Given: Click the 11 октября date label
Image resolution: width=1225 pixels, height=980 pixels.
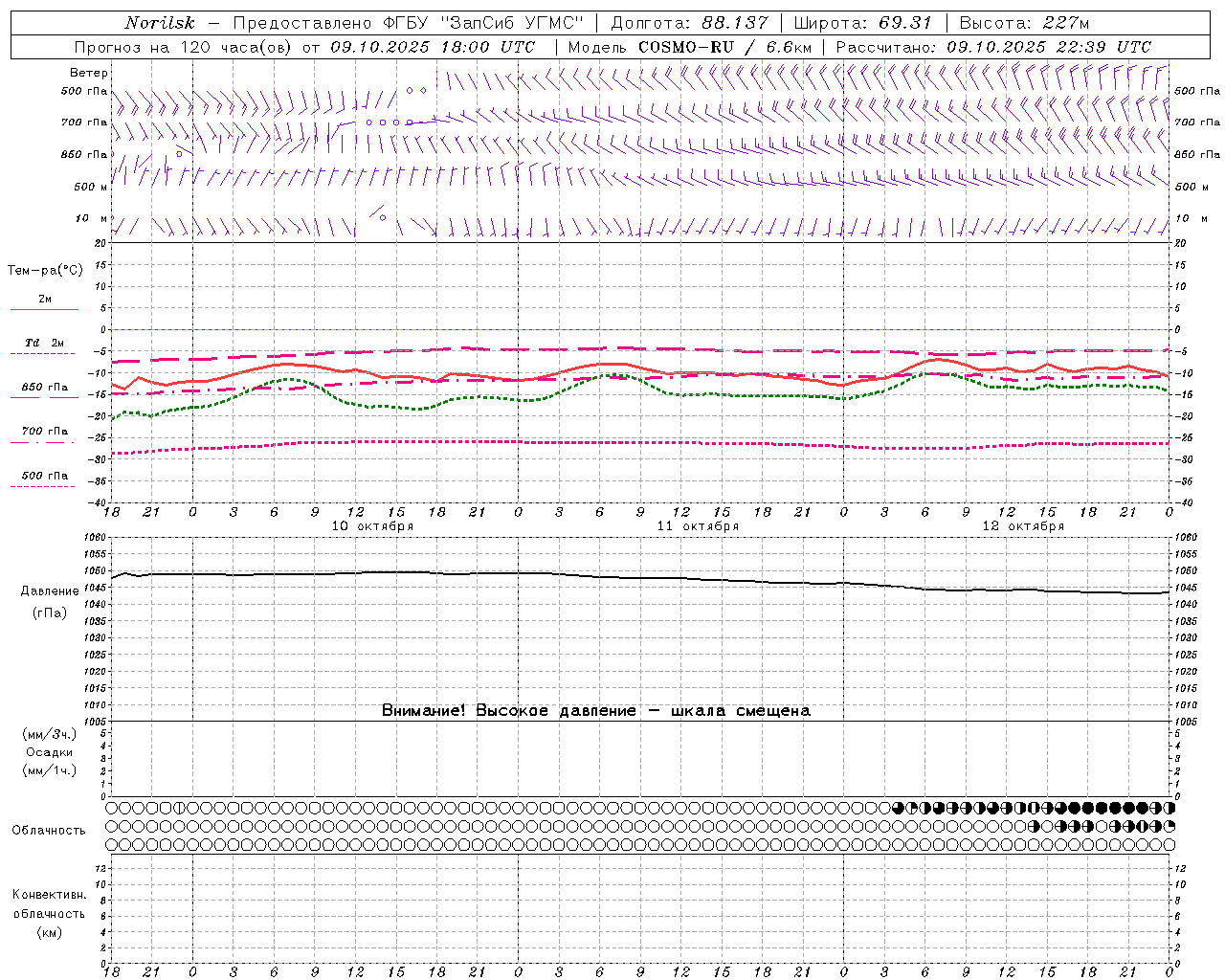Looking at the screenshot, I should [x=698, y=526].
